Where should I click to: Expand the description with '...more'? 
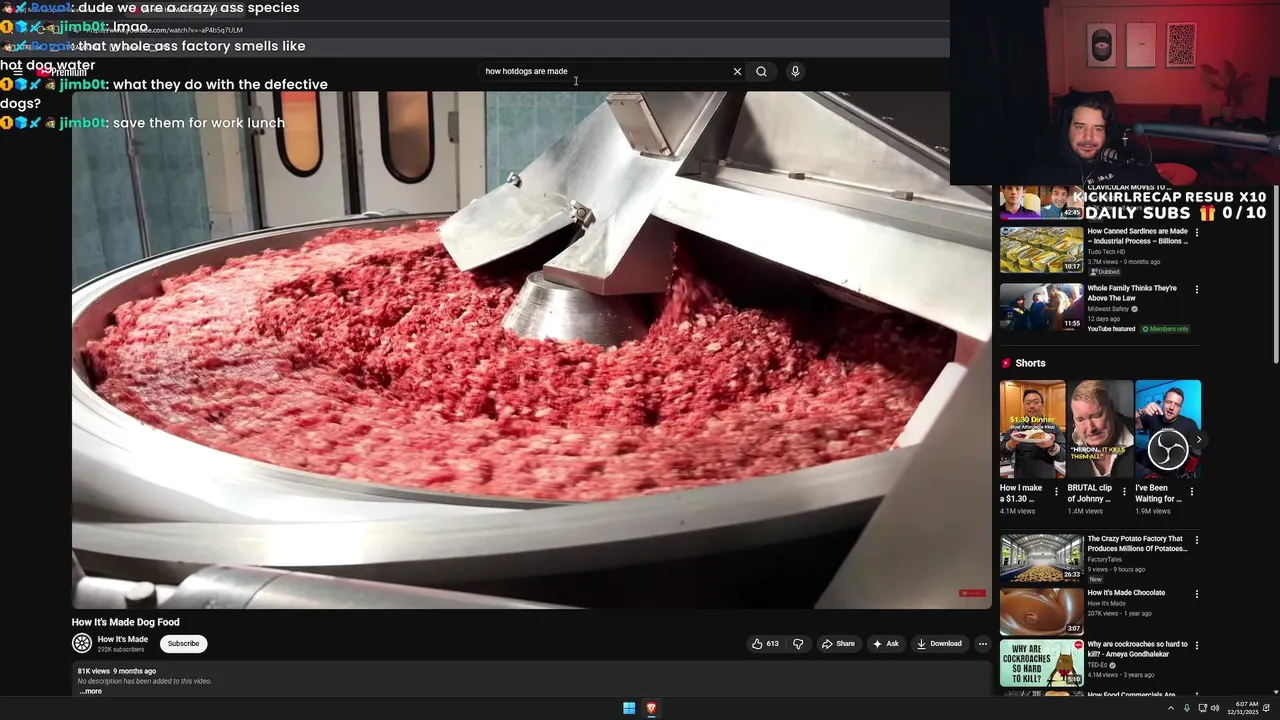pyautogui.click(x=91, y=691)
